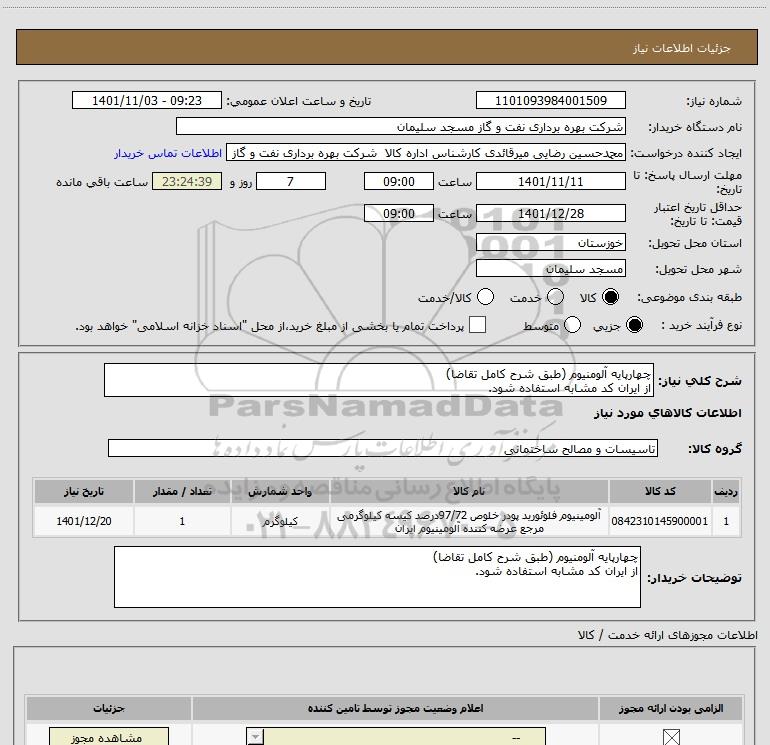Open the license status dropdown arrow
Viewport: 770px width, 745px height.
tap(255, 737)
